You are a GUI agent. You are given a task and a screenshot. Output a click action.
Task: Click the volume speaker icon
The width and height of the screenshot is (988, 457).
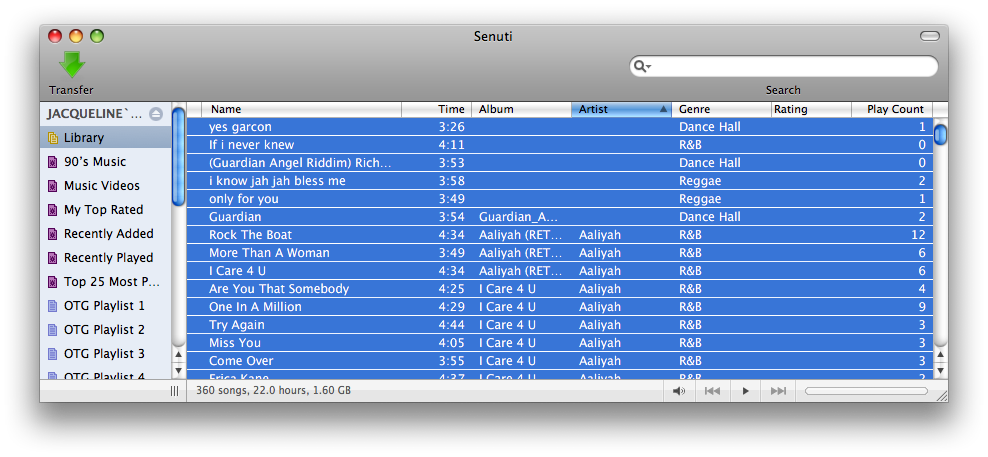pos(679,391)
